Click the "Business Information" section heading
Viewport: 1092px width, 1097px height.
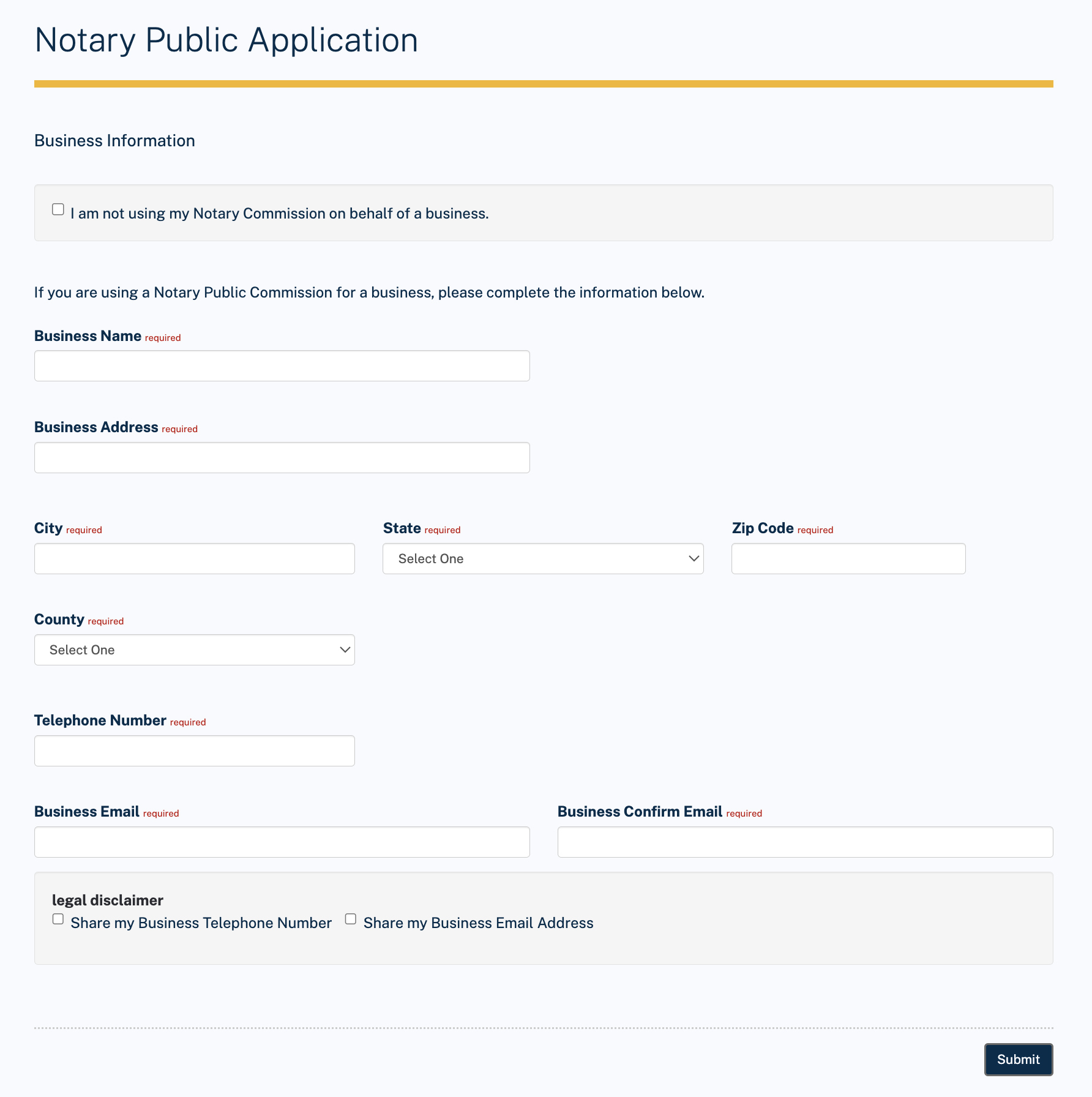(x=114, y=140)
